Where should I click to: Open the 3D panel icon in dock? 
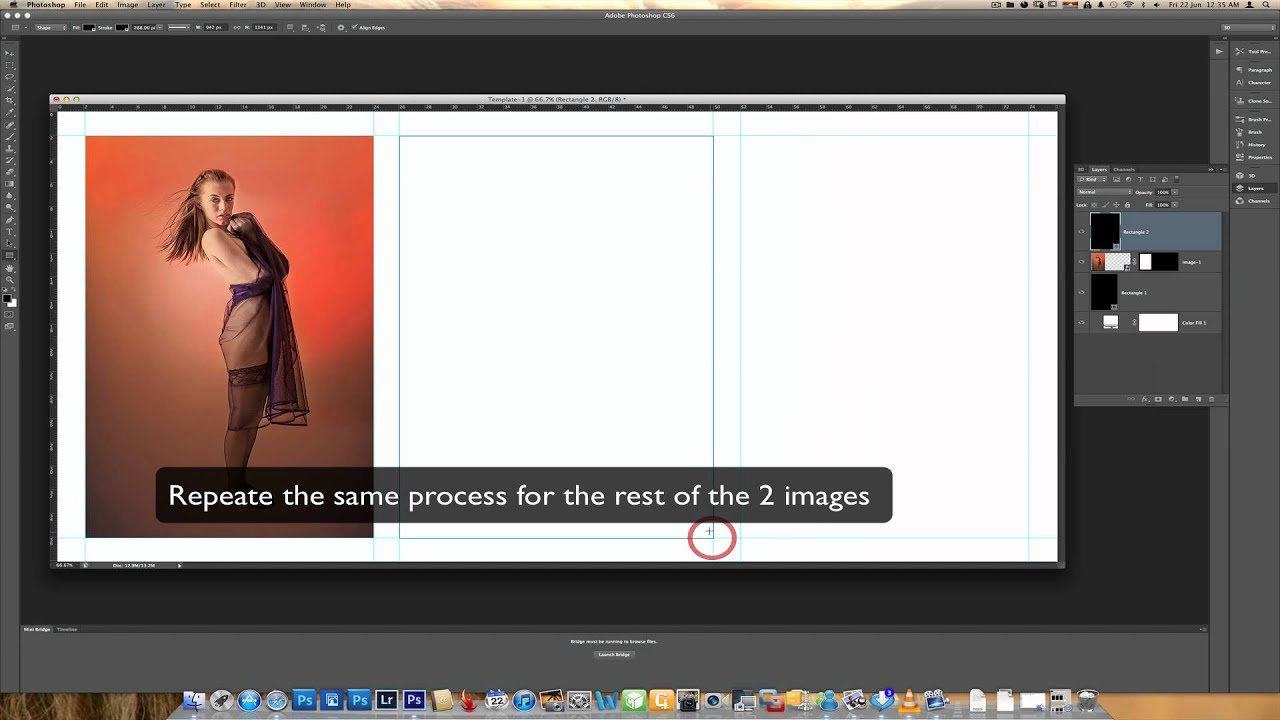coord(1240,176)
